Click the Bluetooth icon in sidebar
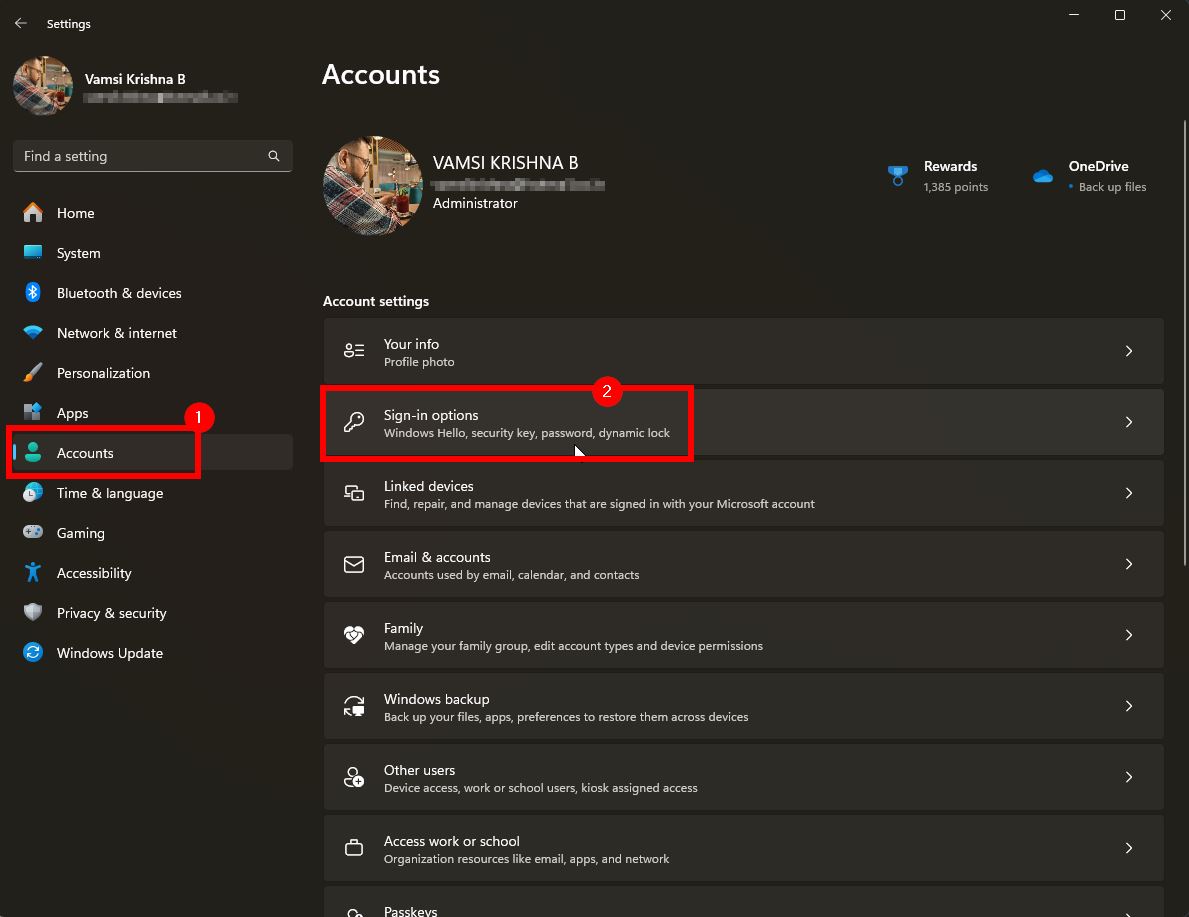 coord(33,293)
